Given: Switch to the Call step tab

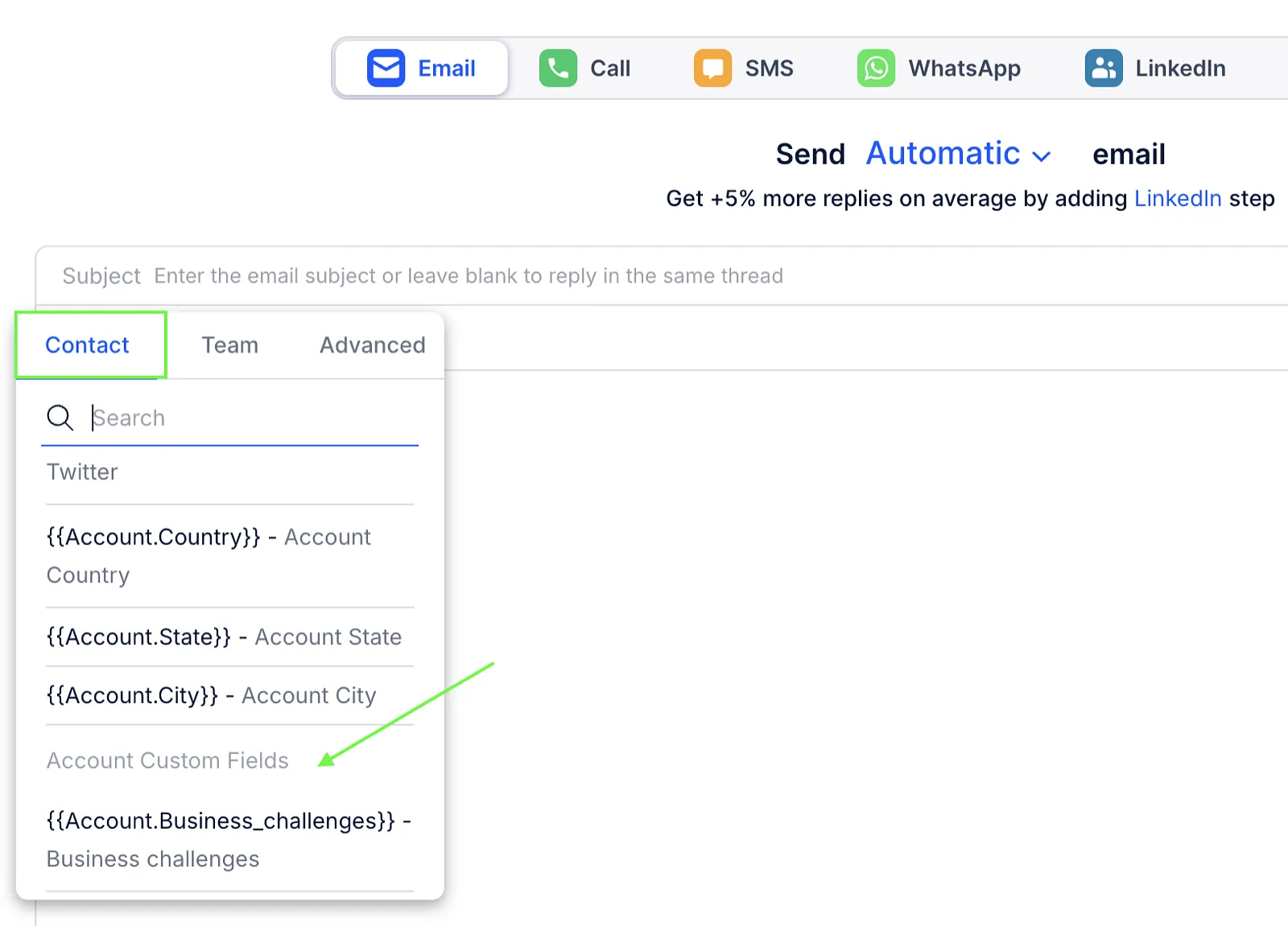Looking at the screenshot, I should coord(585,68).
